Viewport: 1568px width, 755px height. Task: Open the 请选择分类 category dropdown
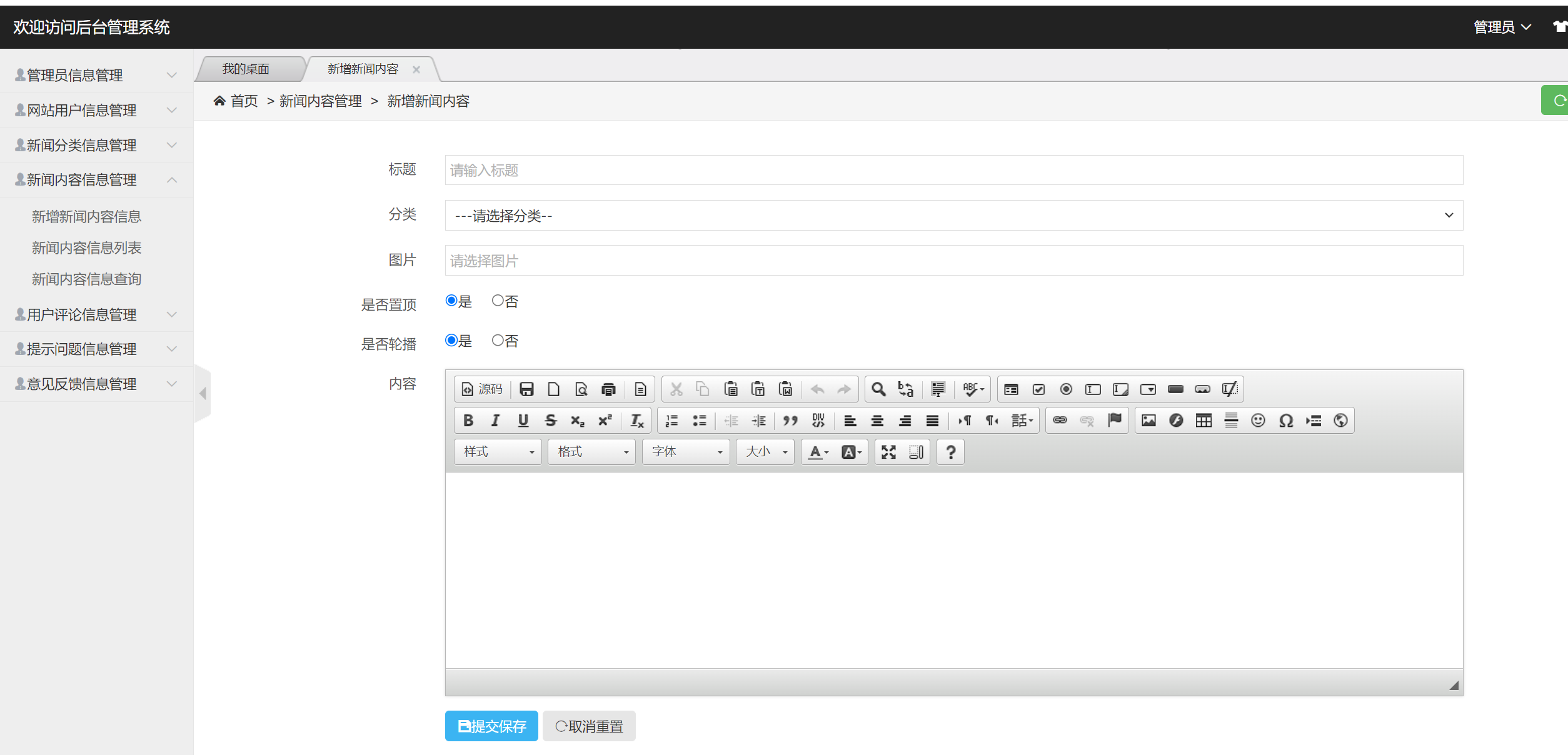click(x=954, y=216)
